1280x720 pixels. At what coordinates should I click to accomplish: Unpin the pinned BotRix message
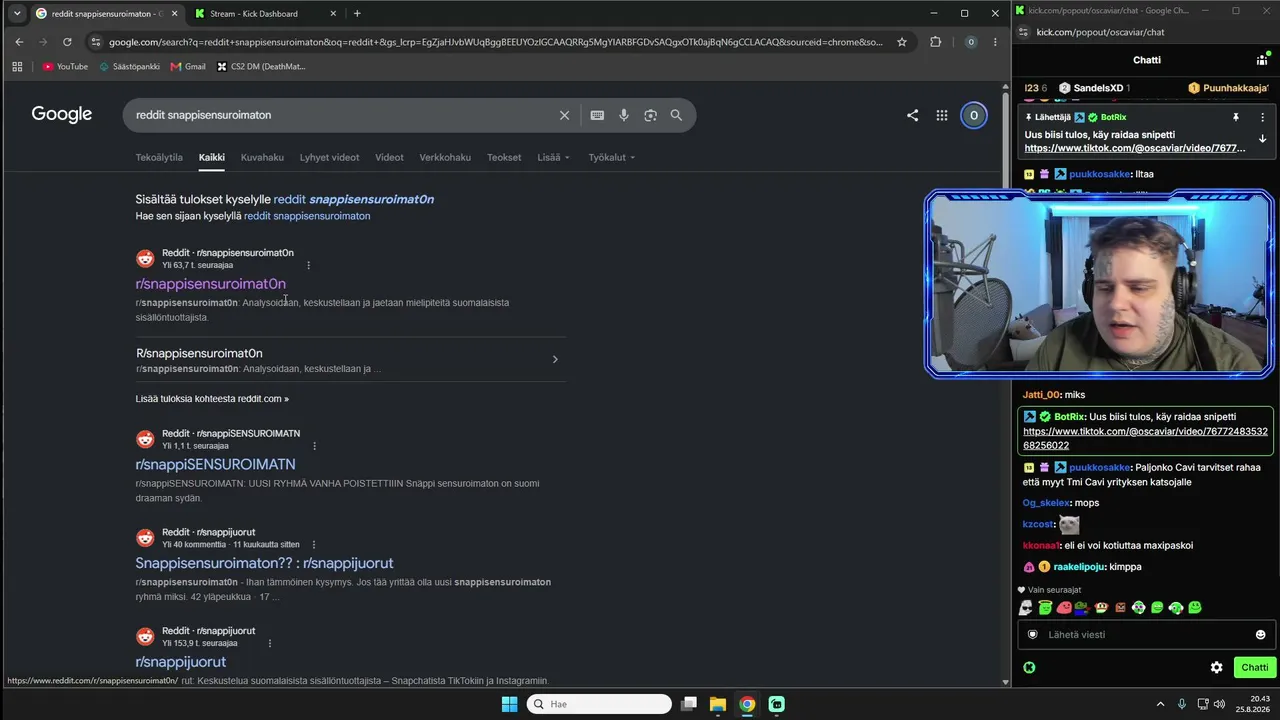[1236, 117]
